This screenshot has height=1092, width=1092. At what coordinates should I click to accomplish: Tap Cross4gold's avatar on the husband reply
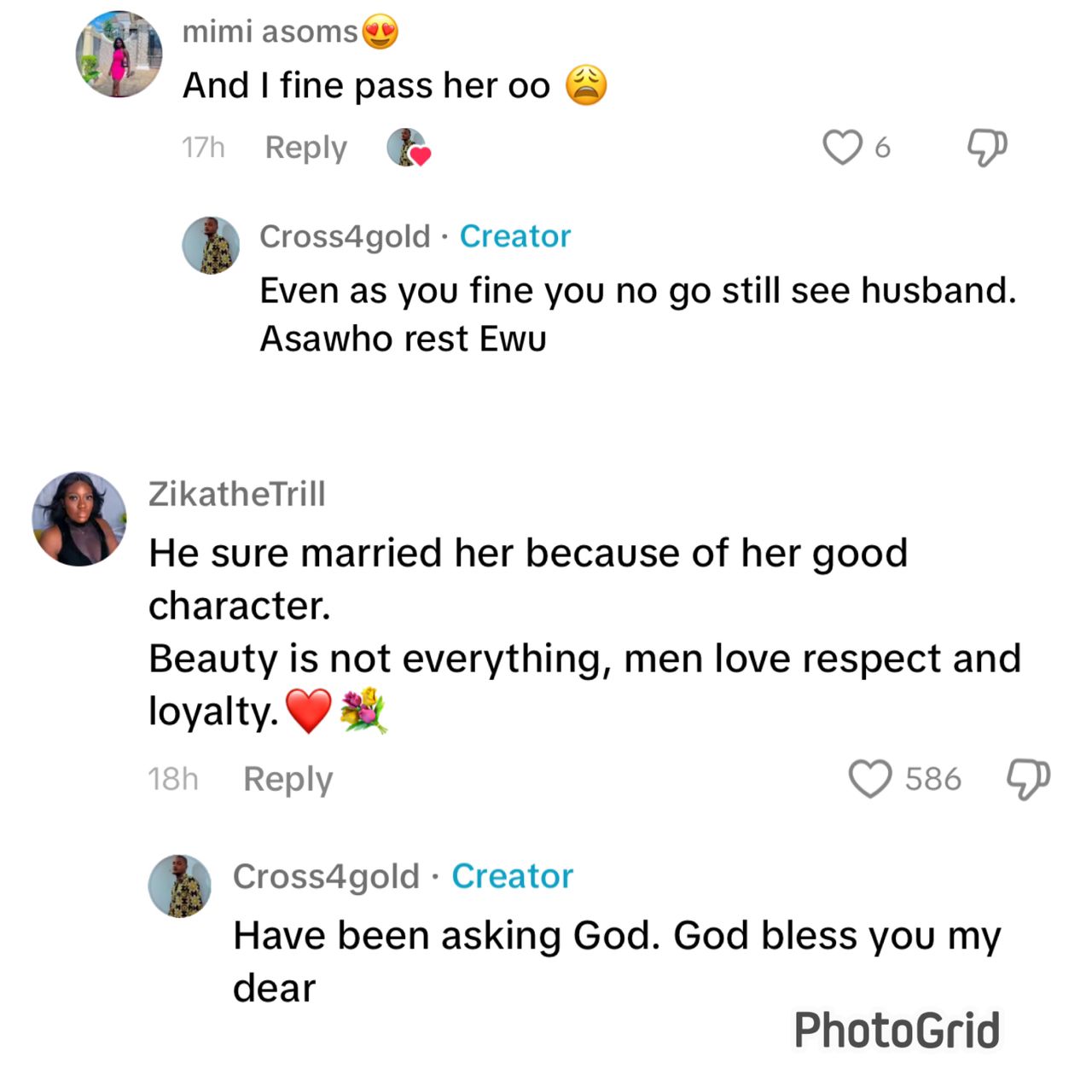click(x=211, y=245)
